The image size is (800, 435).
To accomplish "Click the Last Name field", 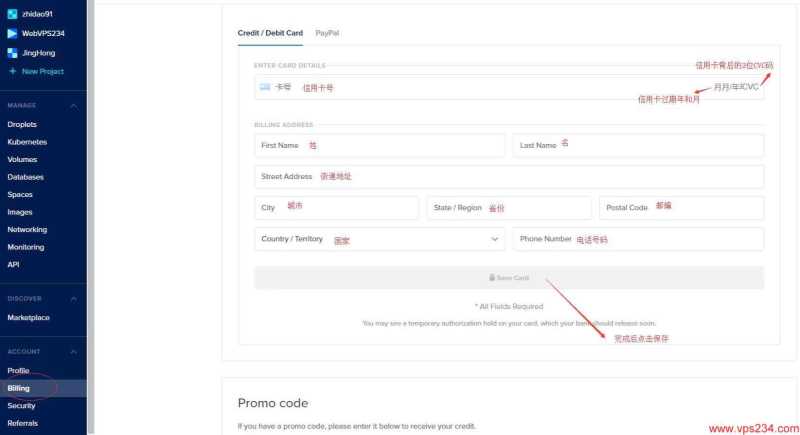I will [638, 146].
